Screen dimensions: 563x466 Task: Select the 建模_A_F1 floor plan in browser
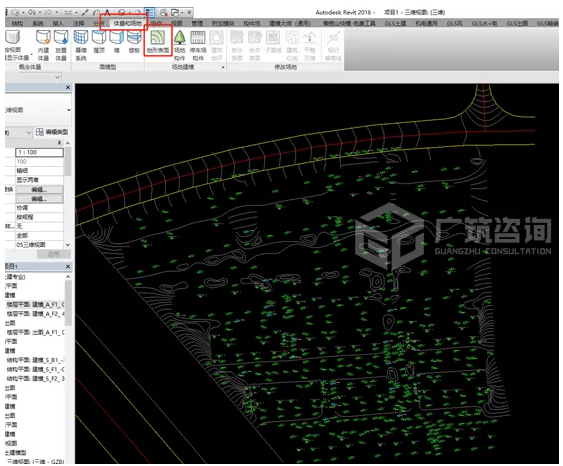(x=36, y=305)
